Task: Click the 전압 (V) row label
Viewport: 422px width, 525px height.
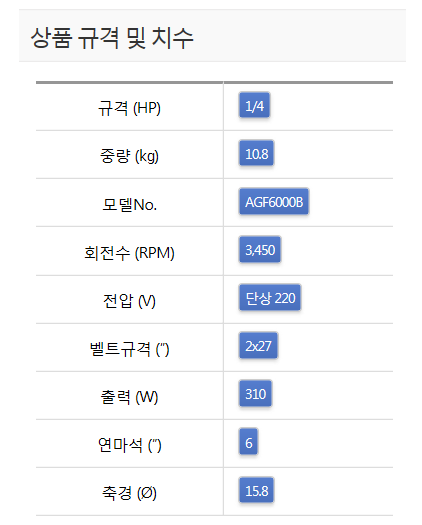Action: (x=129, y=301)
